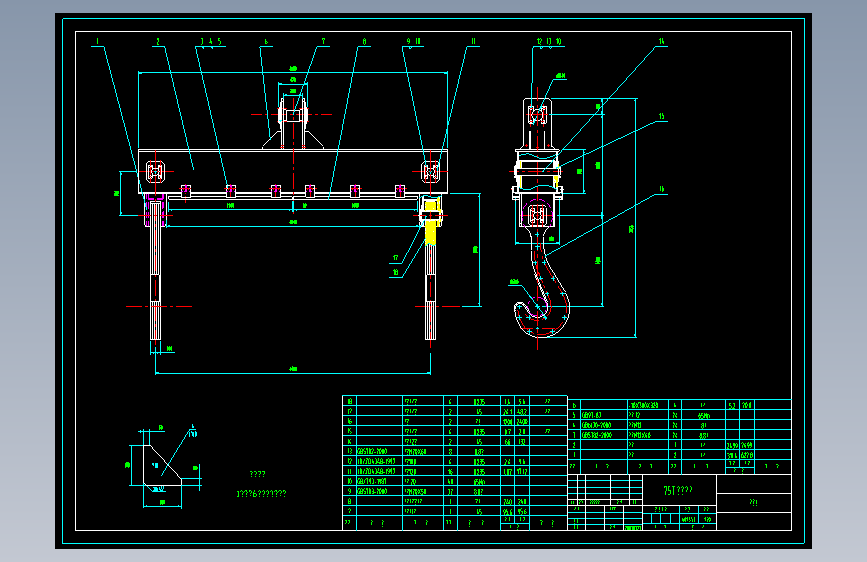Select part balloon label 18
The image size is (867, 562).
[x=395, y=272]
